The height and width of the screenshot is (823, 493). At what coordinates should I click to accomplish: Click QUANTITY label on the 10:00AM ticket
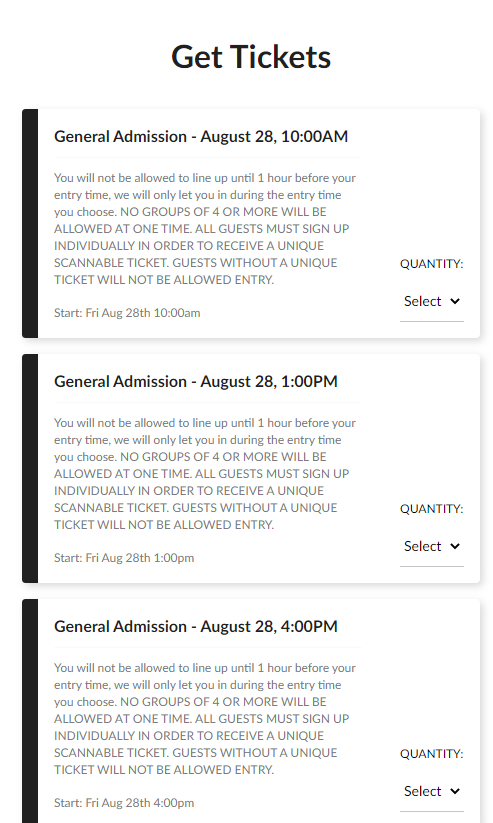pyautogui.click(x=432, y=264)
